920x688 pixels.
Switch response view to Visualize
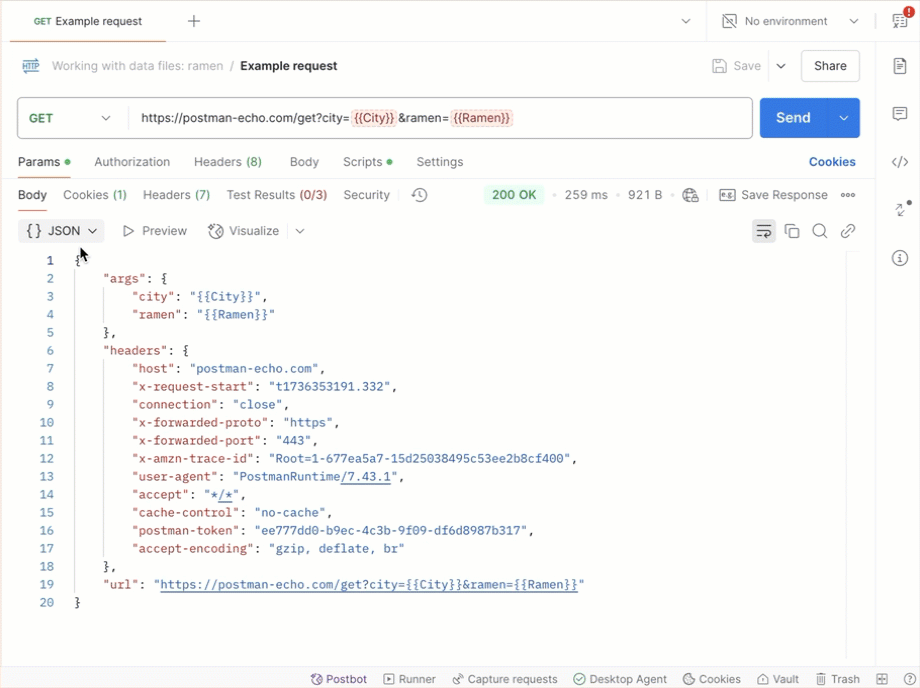243,230
